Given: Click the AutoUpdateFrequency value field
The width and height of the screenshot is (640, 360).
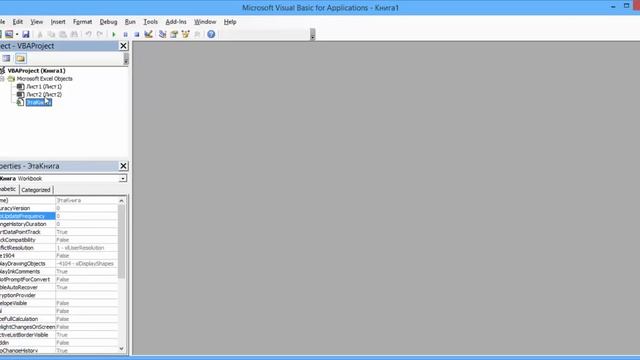Looking at the screenshot, I should pos(87,216).
